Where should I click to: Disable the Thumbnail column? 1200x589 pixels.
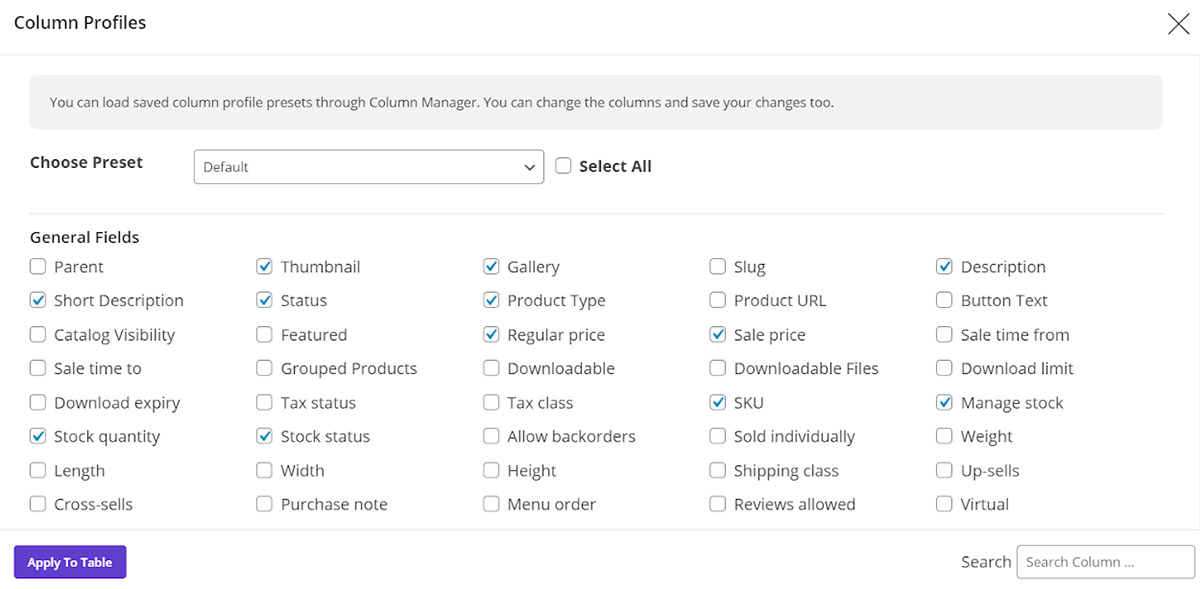[x=264, y=266]
